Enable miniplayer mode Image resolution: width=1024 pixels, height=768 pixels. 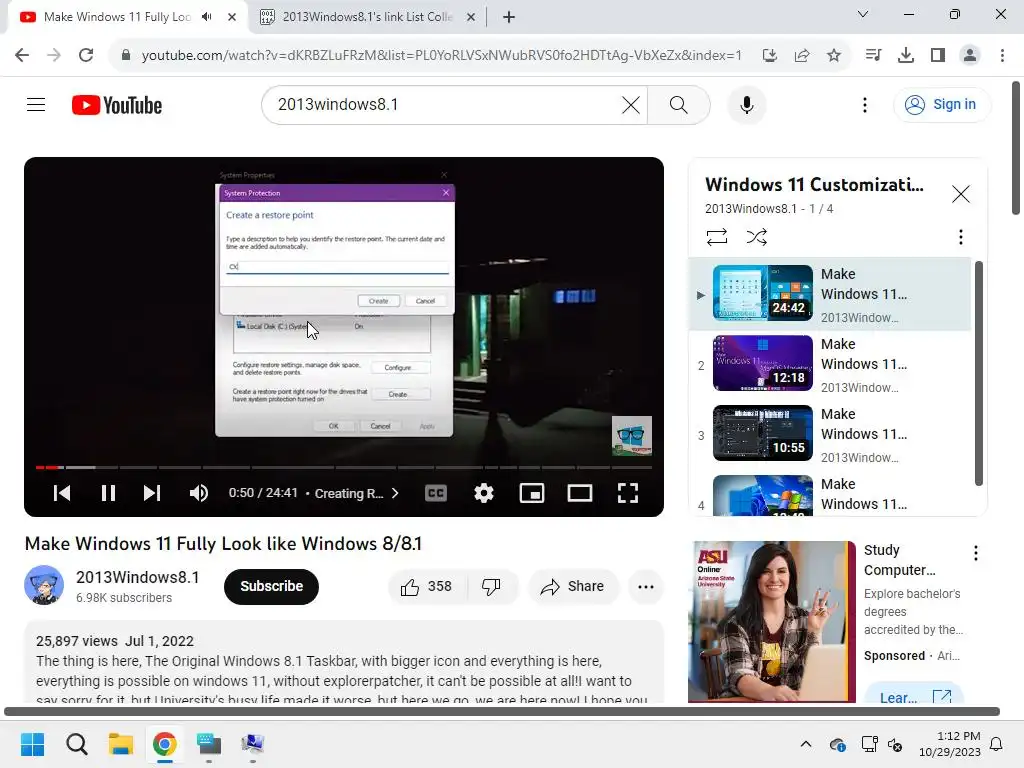[x=532, y=493]
